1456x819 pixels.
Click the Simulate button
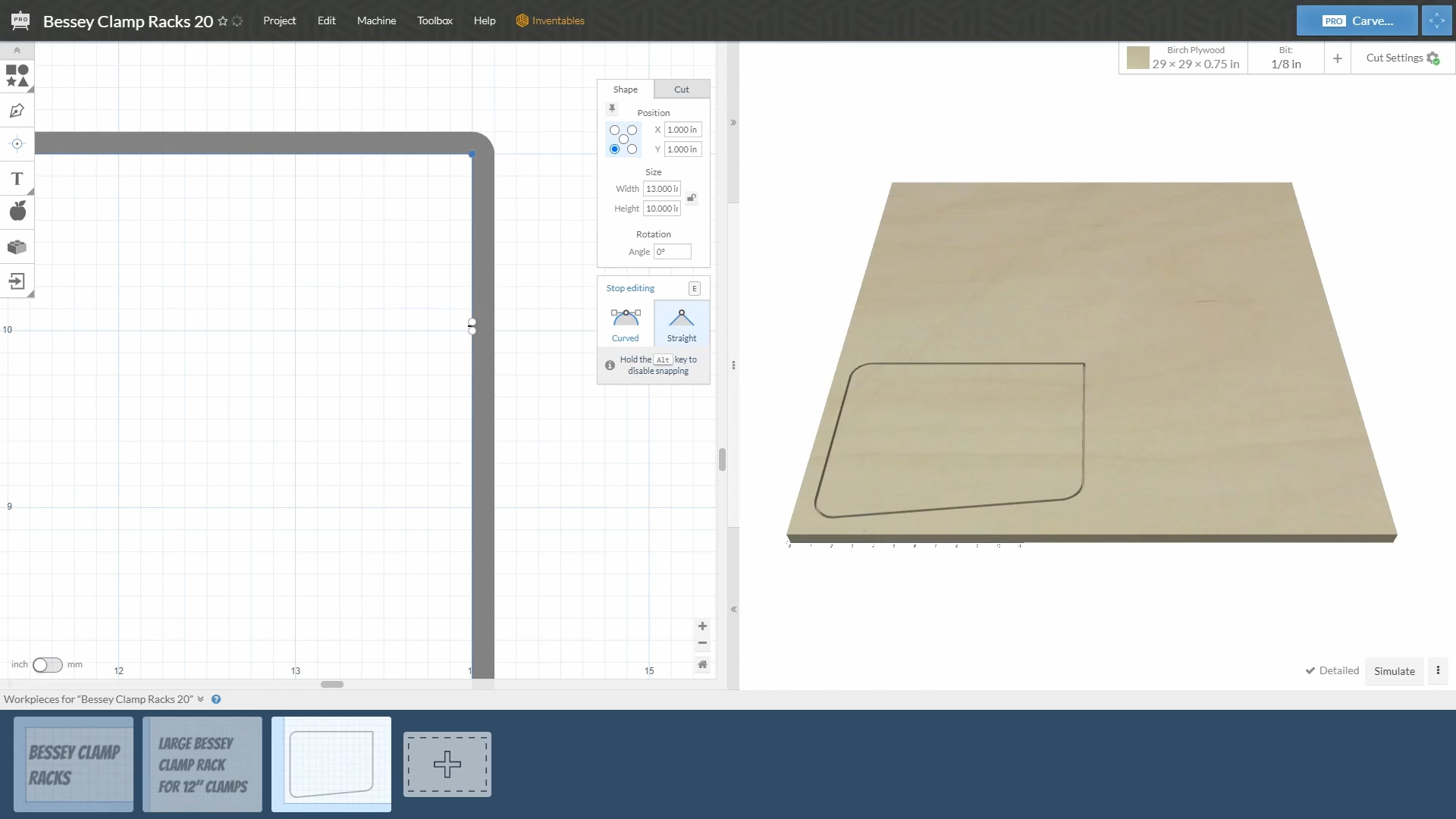coord(1394,671)
